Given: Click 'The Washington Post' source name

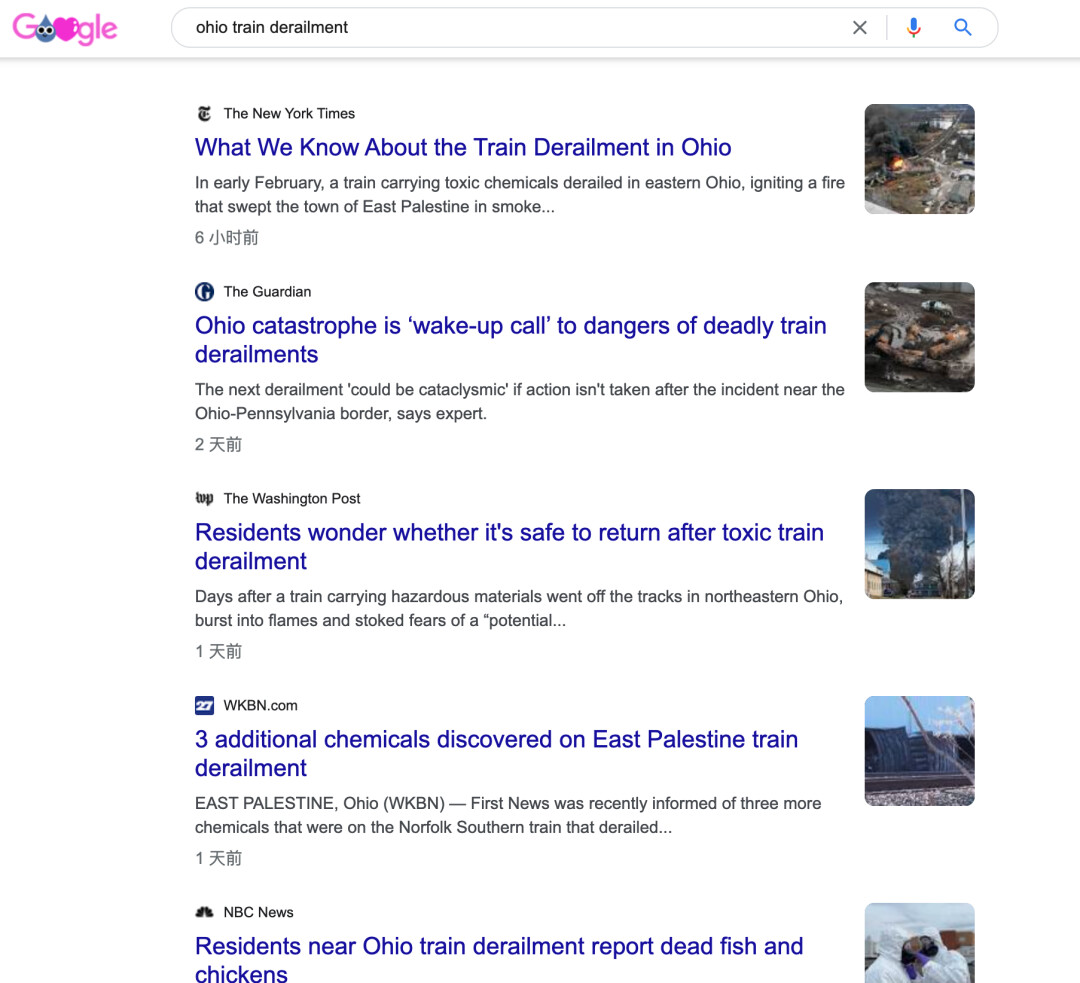Looking at the screenshot, I should pyautogui.click(x=292, y=499).
